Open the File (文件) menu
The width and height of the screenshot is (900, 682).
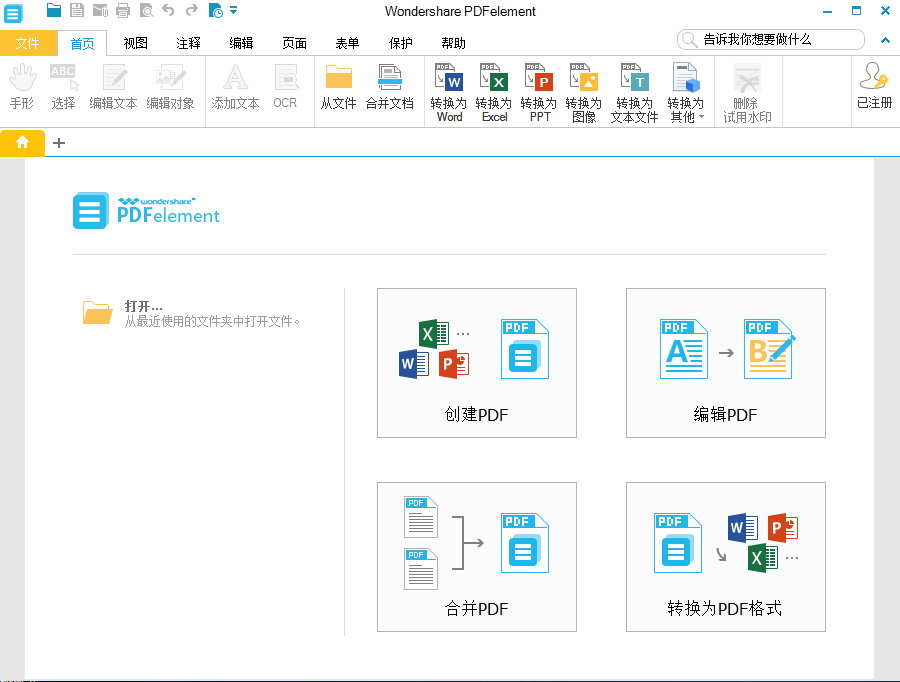coord(28,43)
